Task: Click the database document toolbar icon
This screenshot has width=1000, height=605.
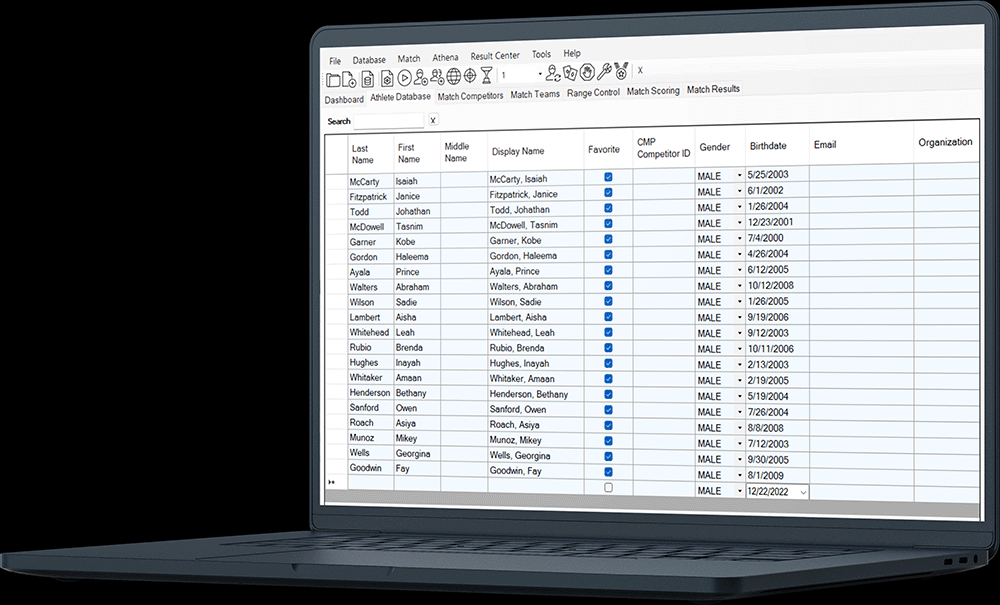Action: coord(368,79)
